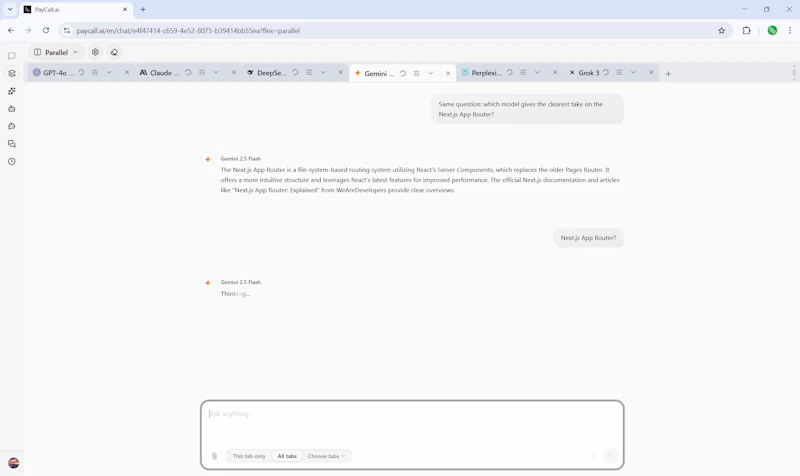Viewport: 800px width, 476px height.
Task: Regenerate response on the GPT-4o tab
Action: point(81,73)
